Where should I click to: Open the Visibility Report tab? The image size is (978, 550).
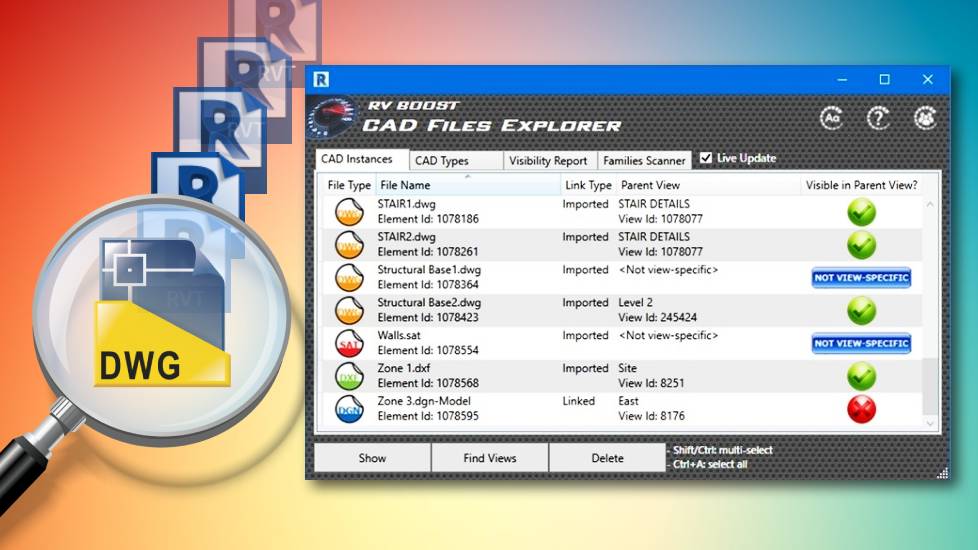tap(550, 160)
